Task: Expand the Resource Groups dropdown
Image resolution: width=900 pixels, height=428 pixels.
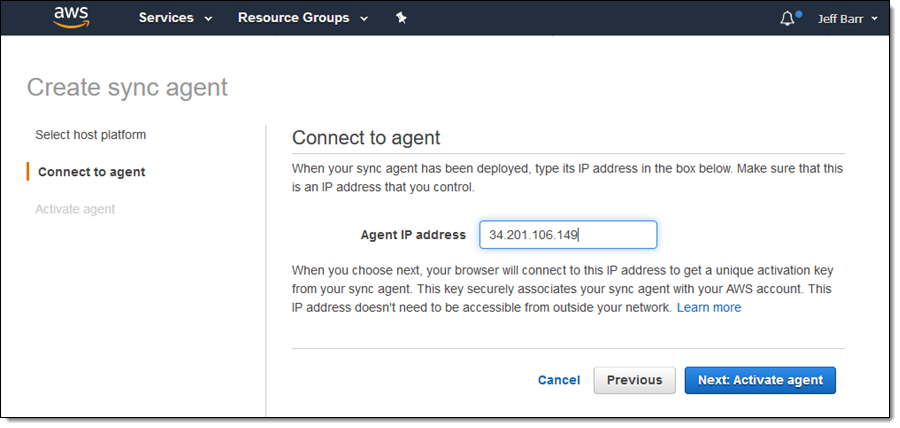Action: [302, 18]
